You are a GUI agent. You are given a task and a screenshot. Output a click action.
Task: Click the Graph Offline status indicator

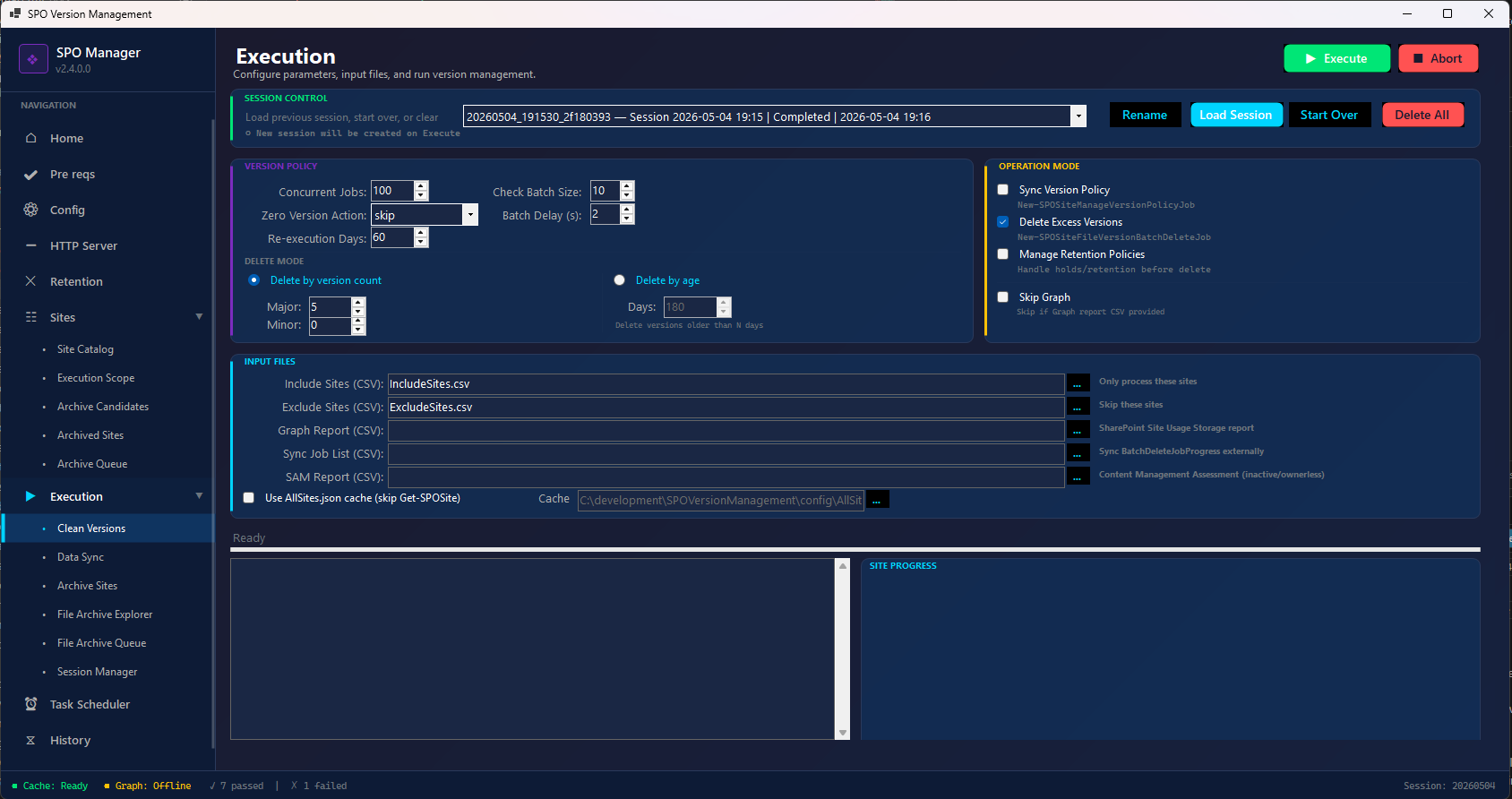click(148, 786)
